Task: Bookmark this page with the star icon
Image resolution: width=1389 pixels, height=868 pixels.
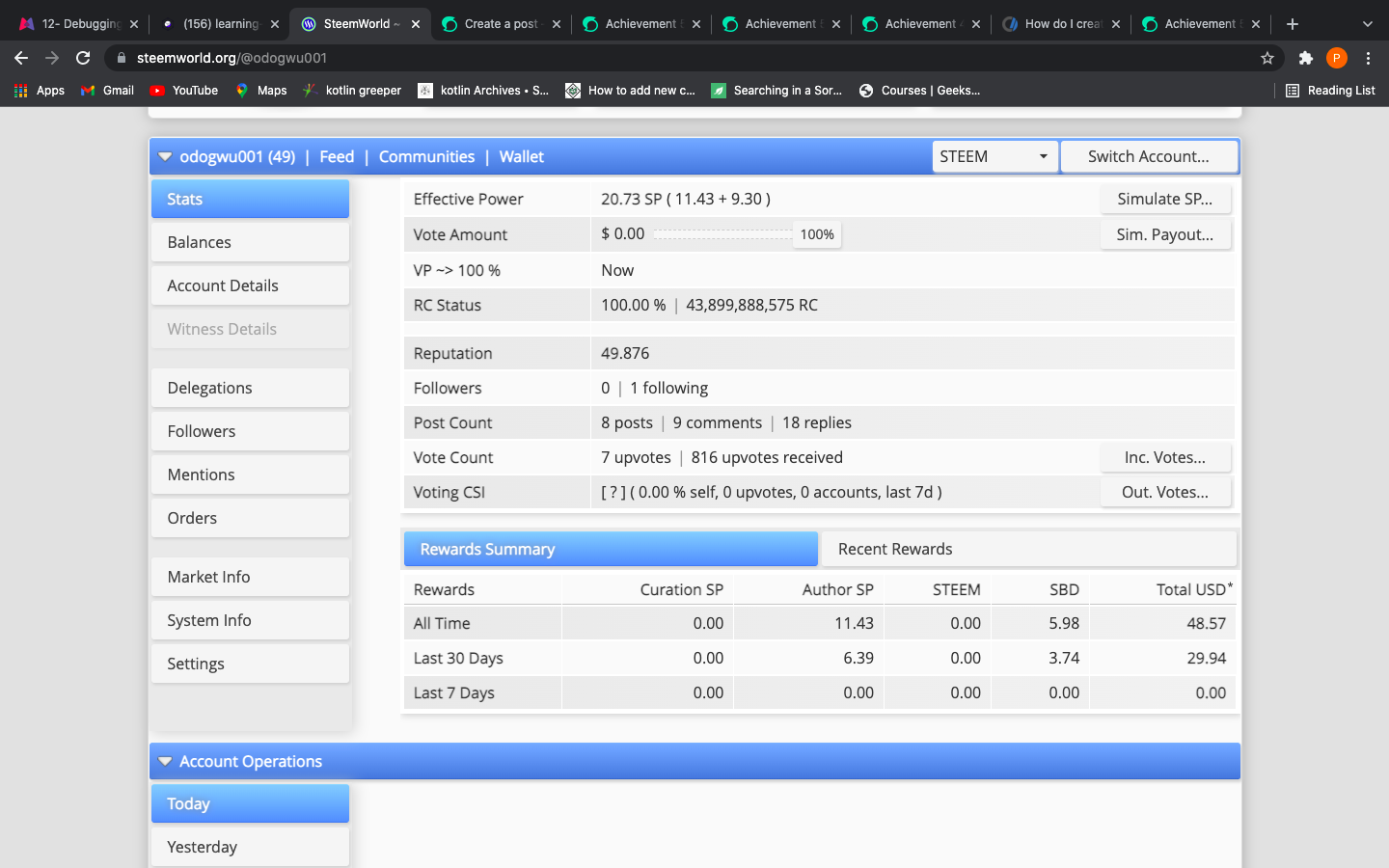Action: coord(1267,58)
